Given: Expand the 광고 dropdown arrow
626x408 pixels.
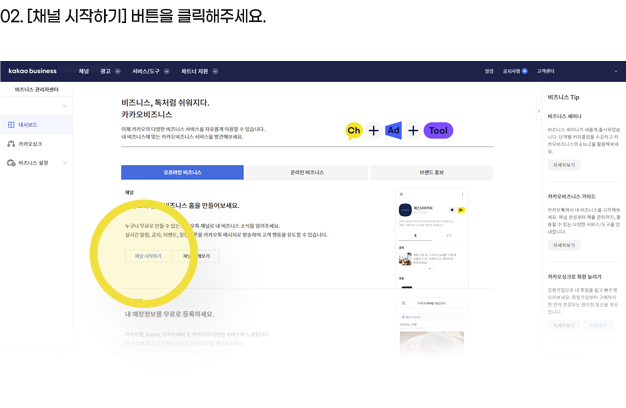Looking at the screenshot, I should pyautogui.click(x=118, y=71).
